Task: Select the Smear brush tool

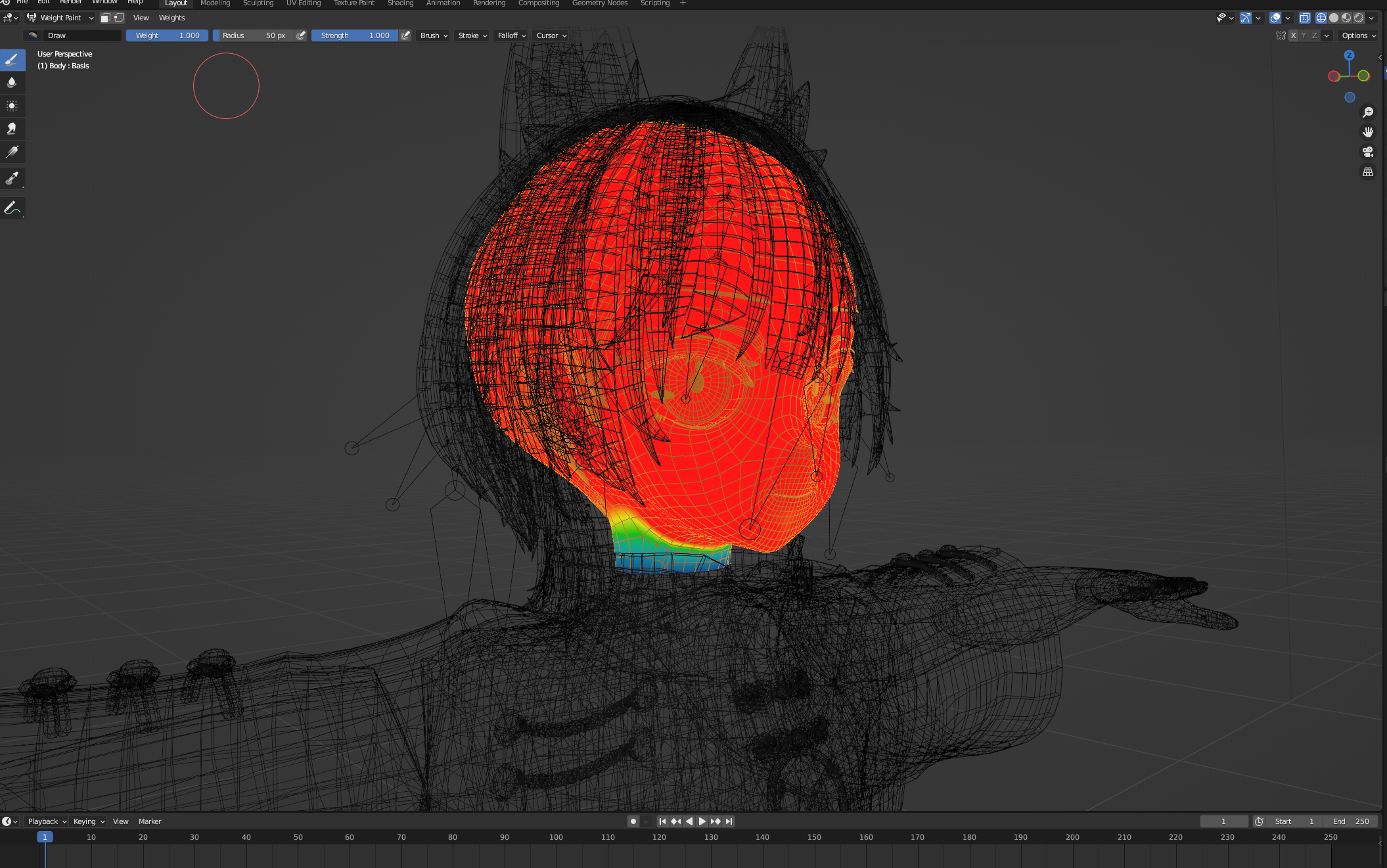Action: point(12,129)
